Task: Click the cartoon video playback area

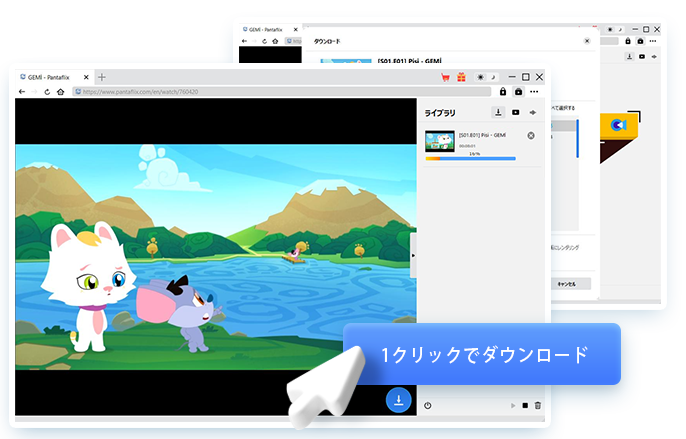Action: pyautogui.click(x=216, y=257)
